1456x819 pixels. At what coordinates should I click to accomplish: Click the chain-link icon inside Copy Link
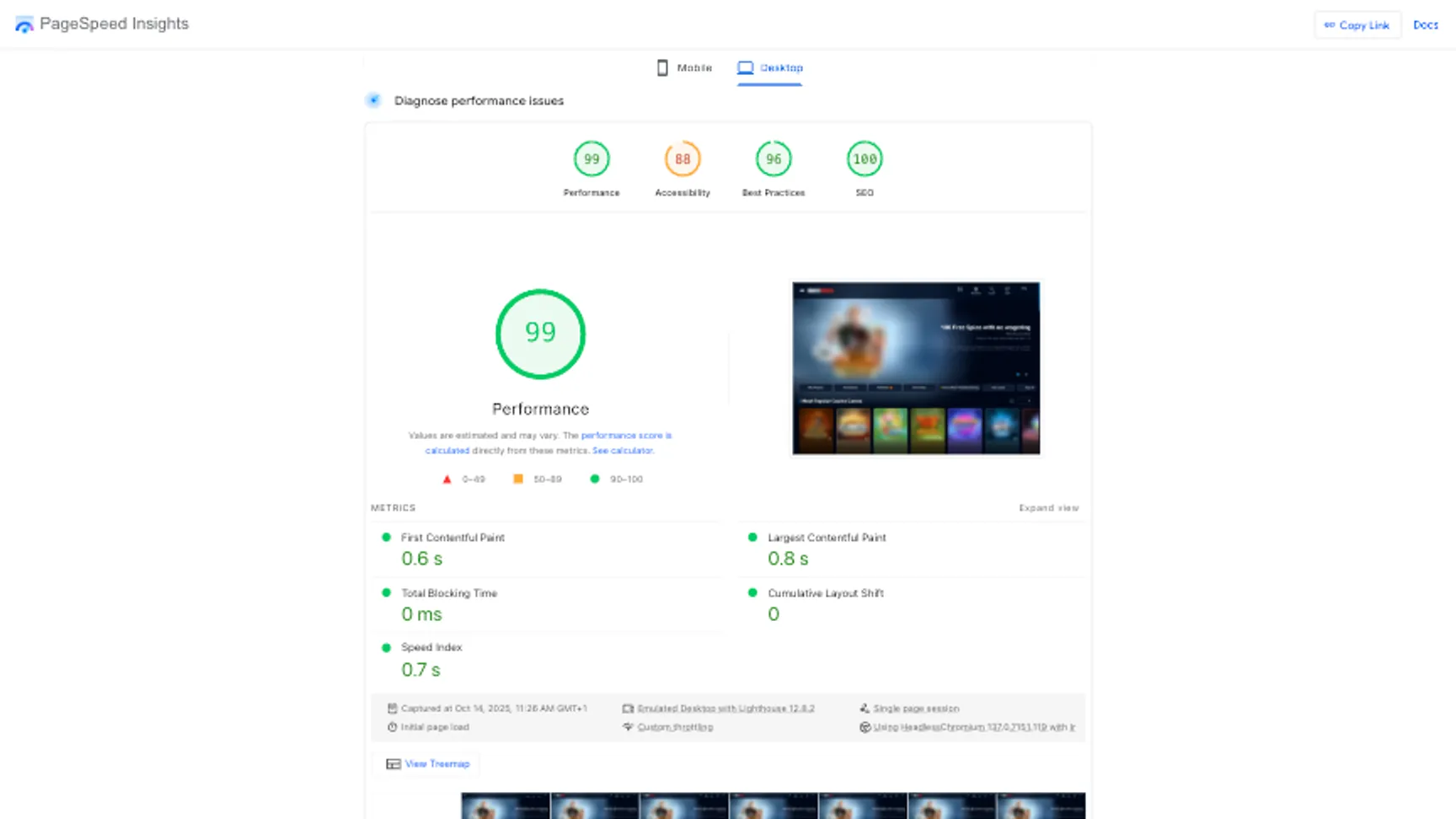(x=1331, y=25)
